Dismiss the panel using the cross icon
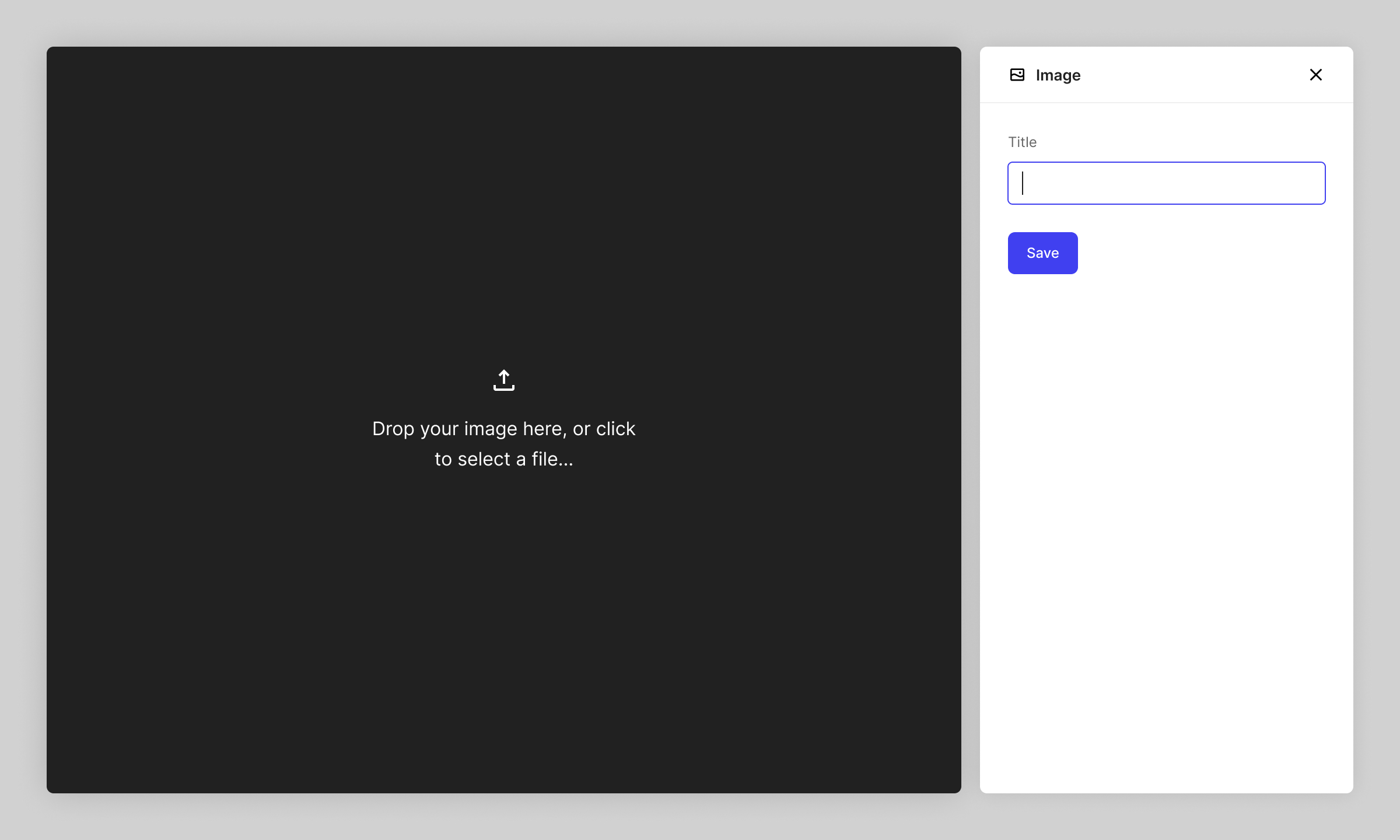 1315,75
